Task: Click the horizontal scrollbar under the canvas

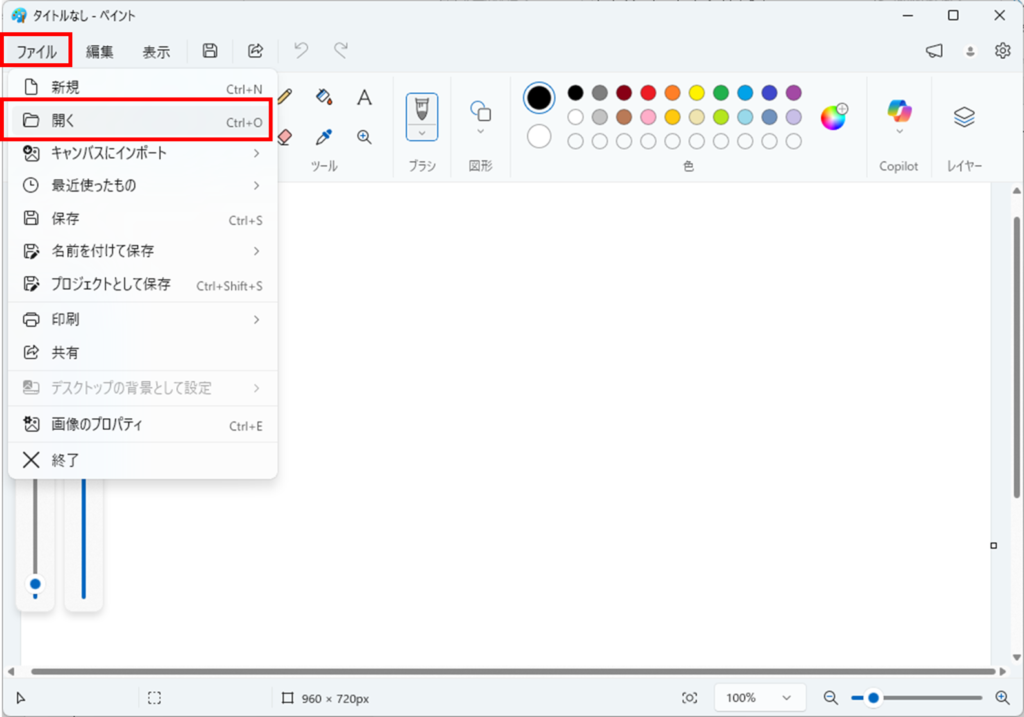Action: (500, 671)
